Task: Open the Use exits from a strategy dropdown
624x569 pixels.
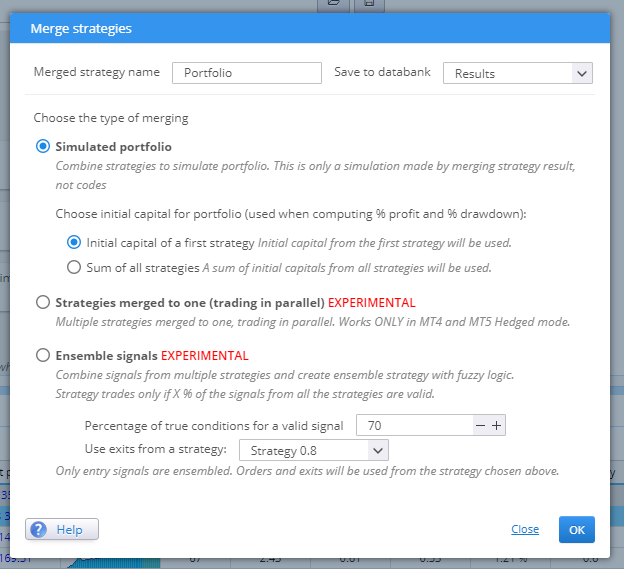Action: [314, 450]
